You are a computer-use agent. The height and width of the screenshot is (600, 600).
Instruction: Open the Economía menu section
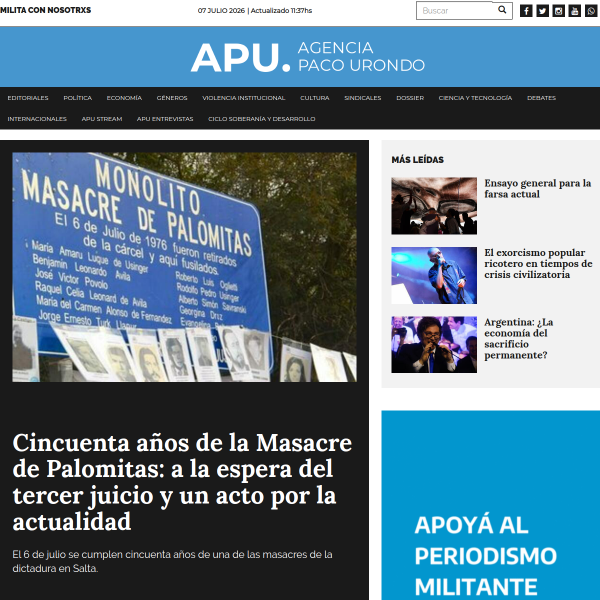[124, 98]
